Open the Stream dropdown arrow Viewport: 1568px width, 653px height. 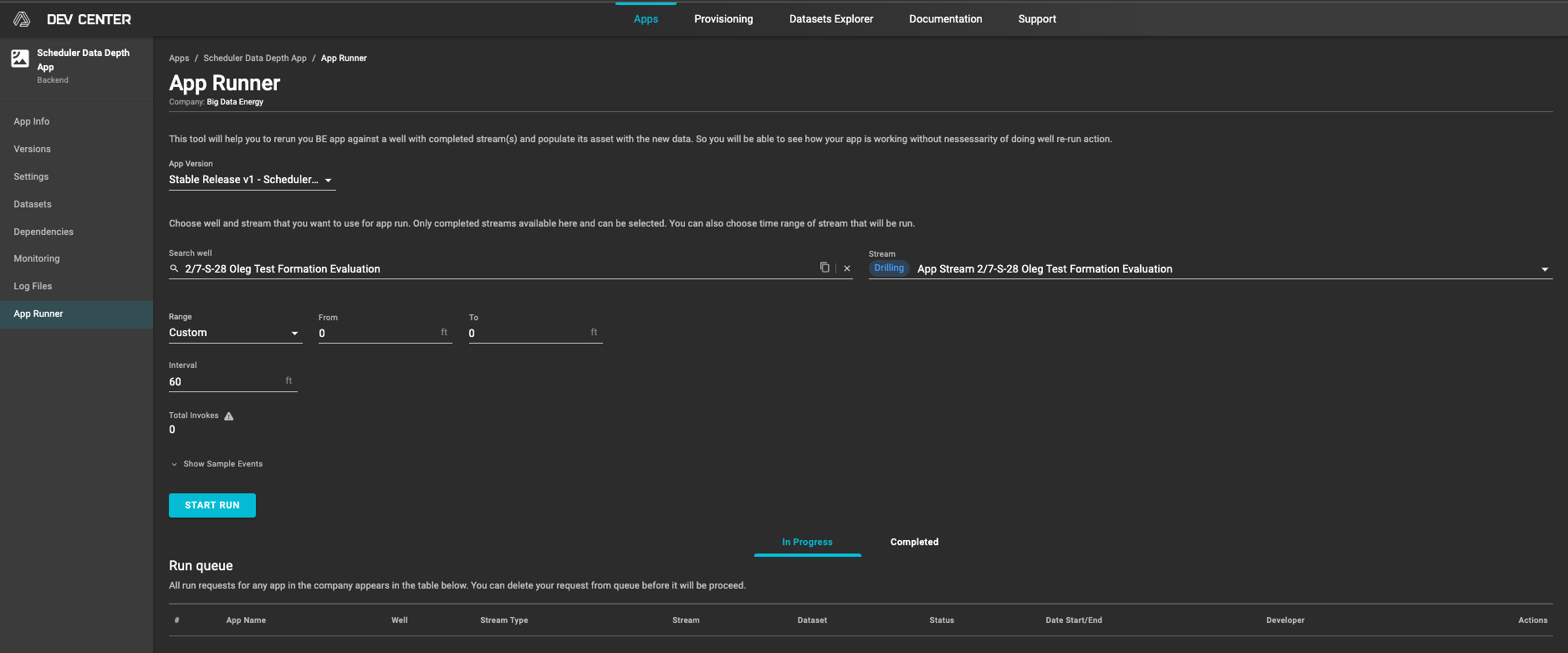[x=1545, y=269]
